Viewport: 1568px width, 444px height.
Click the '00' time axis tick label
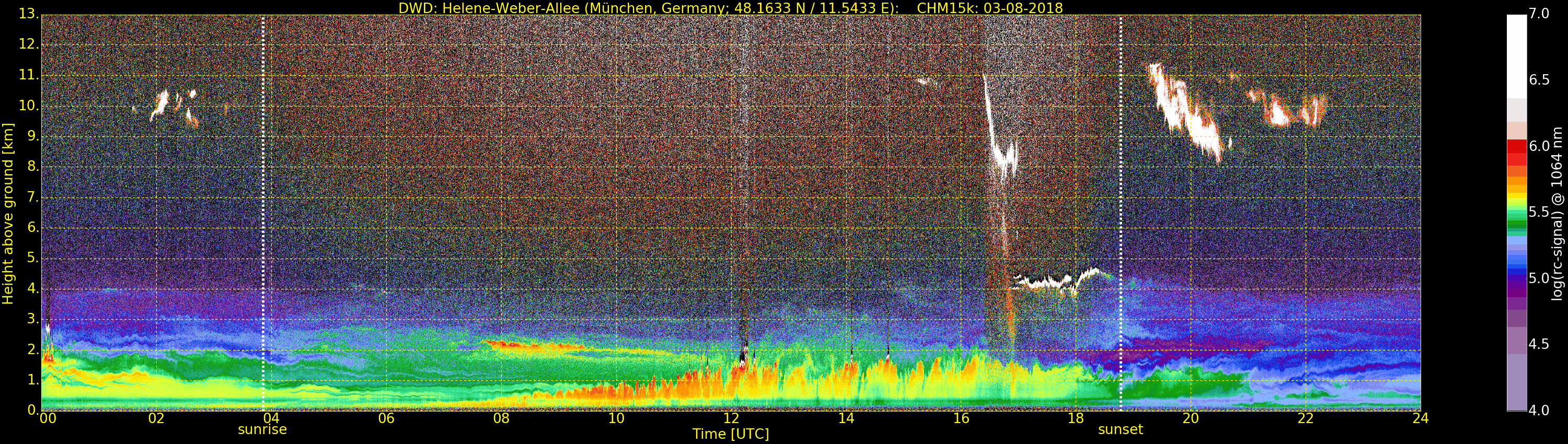point(48,418)
